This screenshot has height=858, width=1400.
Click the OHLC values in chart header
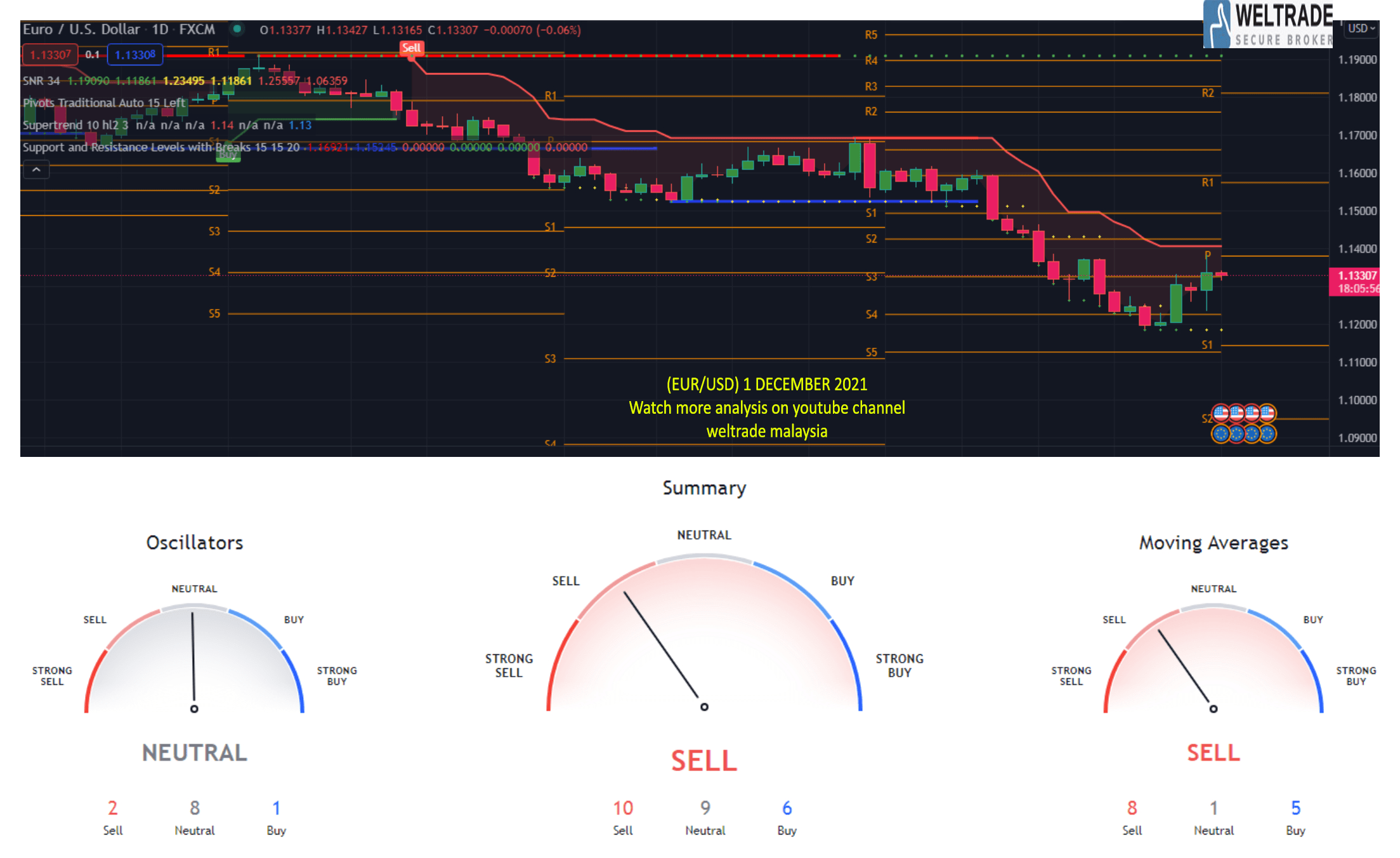tap(420, 30)
